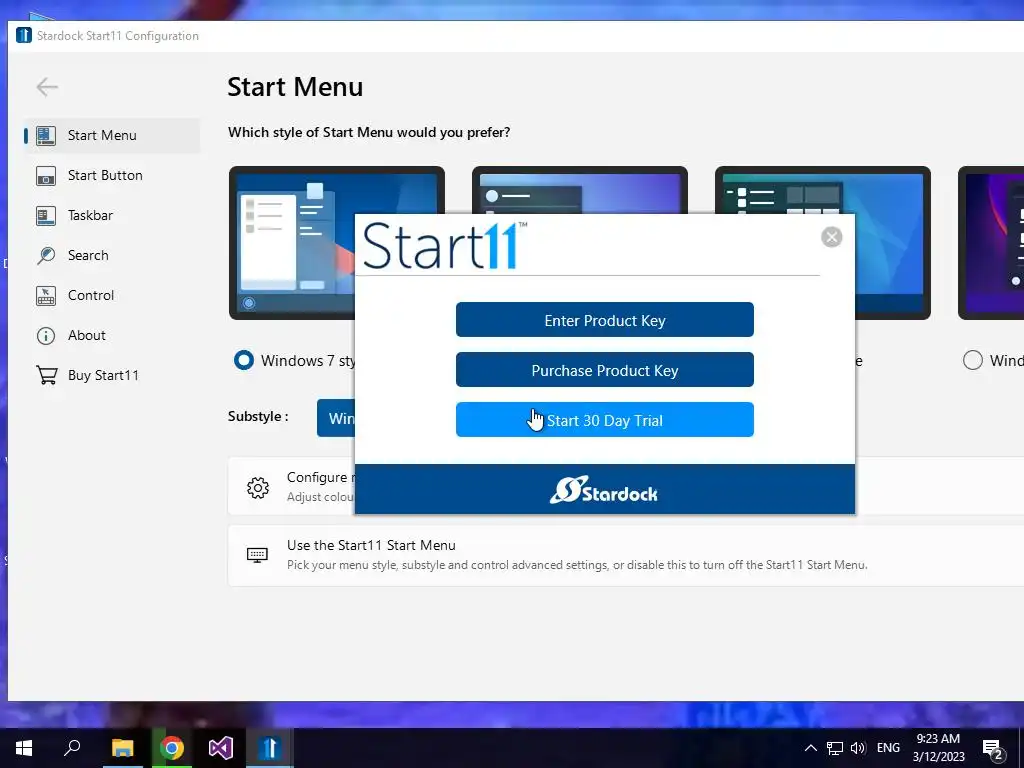
Task: Choose the second style preview thumbnail
Action: [580, 189]
